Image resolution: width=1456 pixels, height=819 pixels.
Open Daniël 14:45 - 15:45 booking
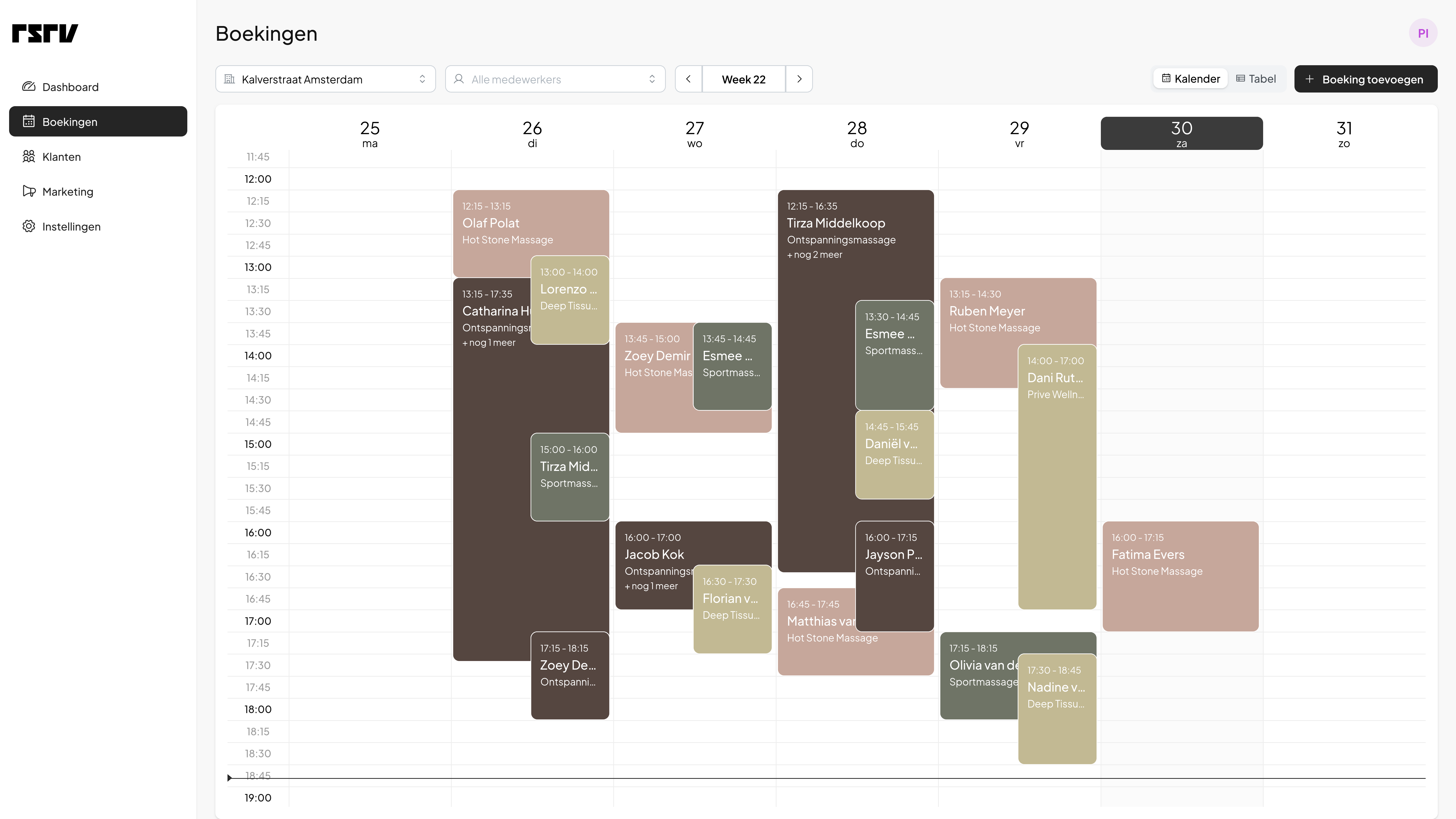pyautogui.click(x=895, y=454)
